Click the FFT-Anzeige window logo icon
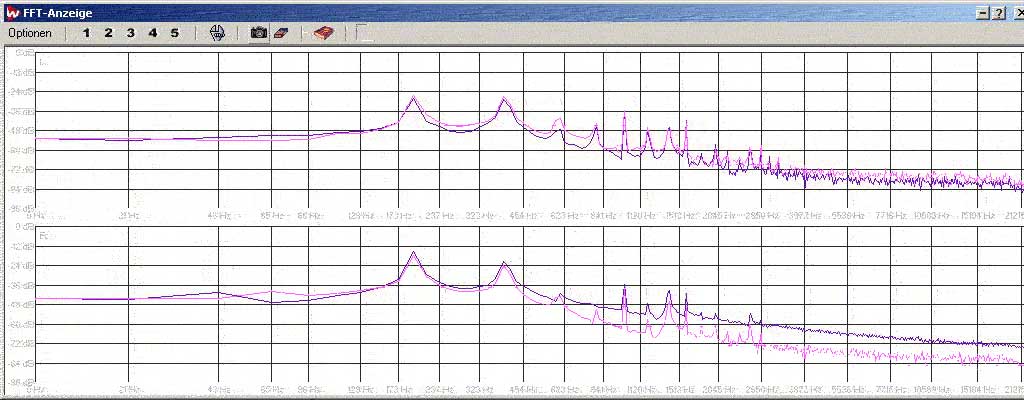This screenshot has width=1024, height=400. click(12, 12)
